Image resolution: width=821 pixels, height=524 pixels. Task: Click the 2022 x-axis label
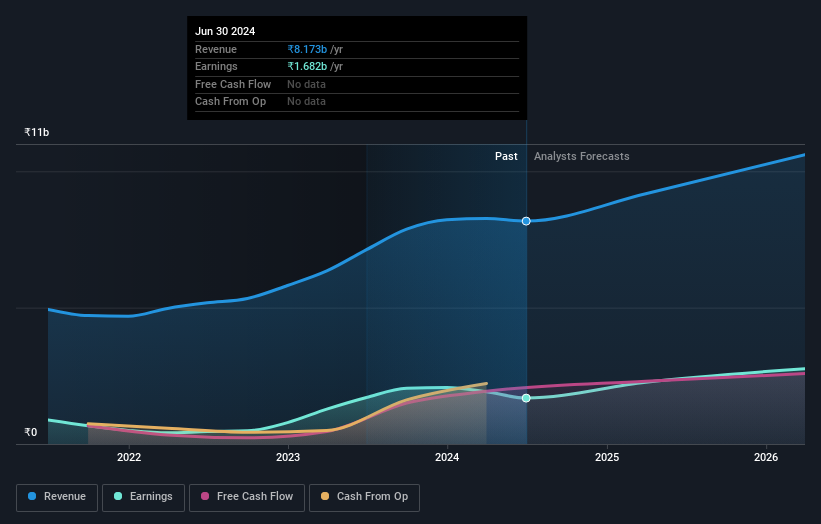pos(129,457)
